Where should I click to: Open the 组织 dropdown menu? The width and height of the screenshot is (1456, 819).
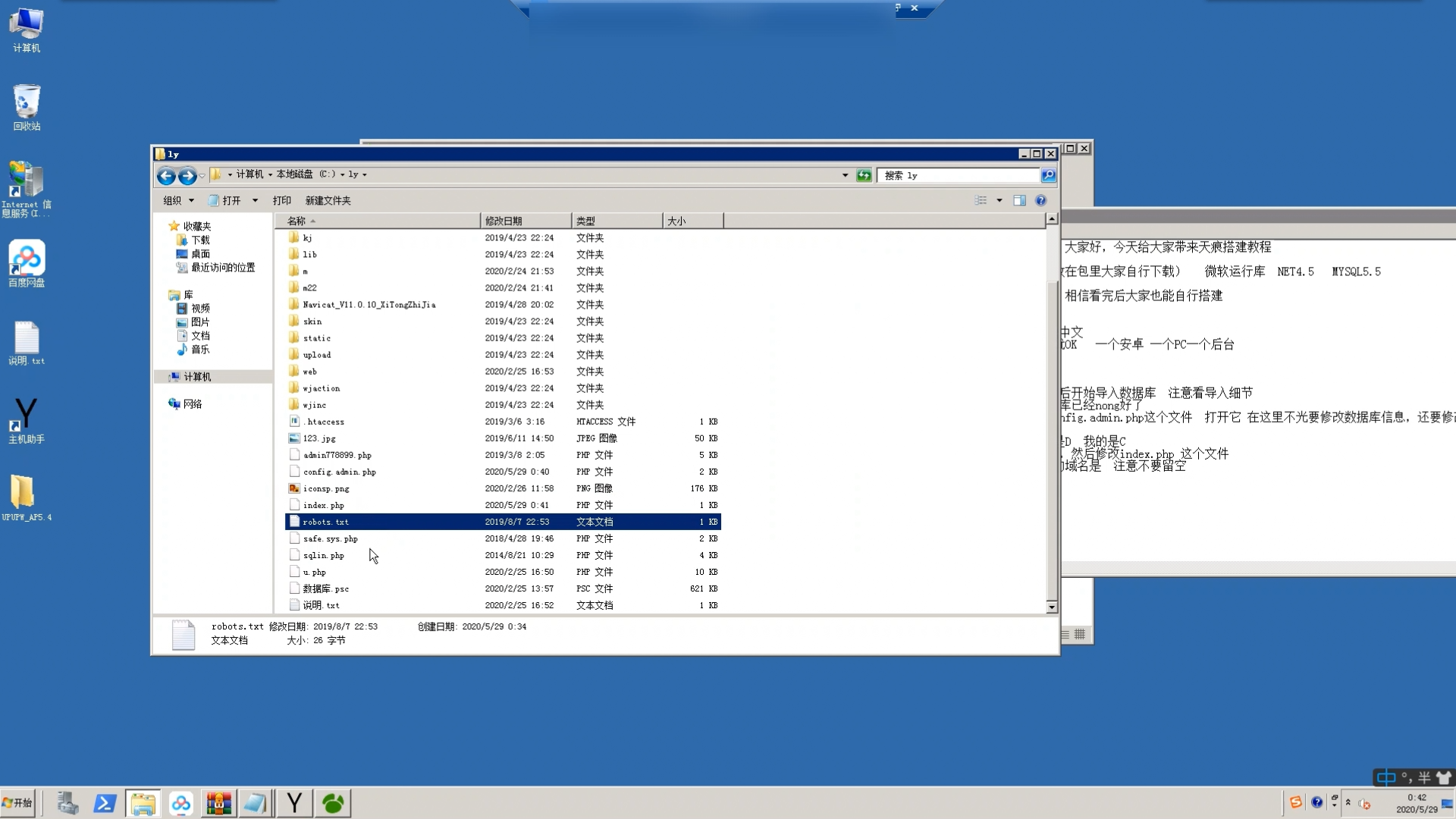(x=179, y=200)
